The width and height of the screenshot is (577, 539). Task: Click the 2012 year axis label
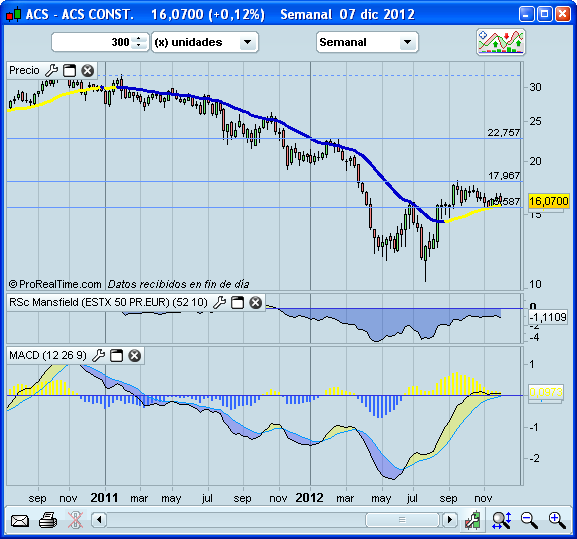click(x=309, y=498)
